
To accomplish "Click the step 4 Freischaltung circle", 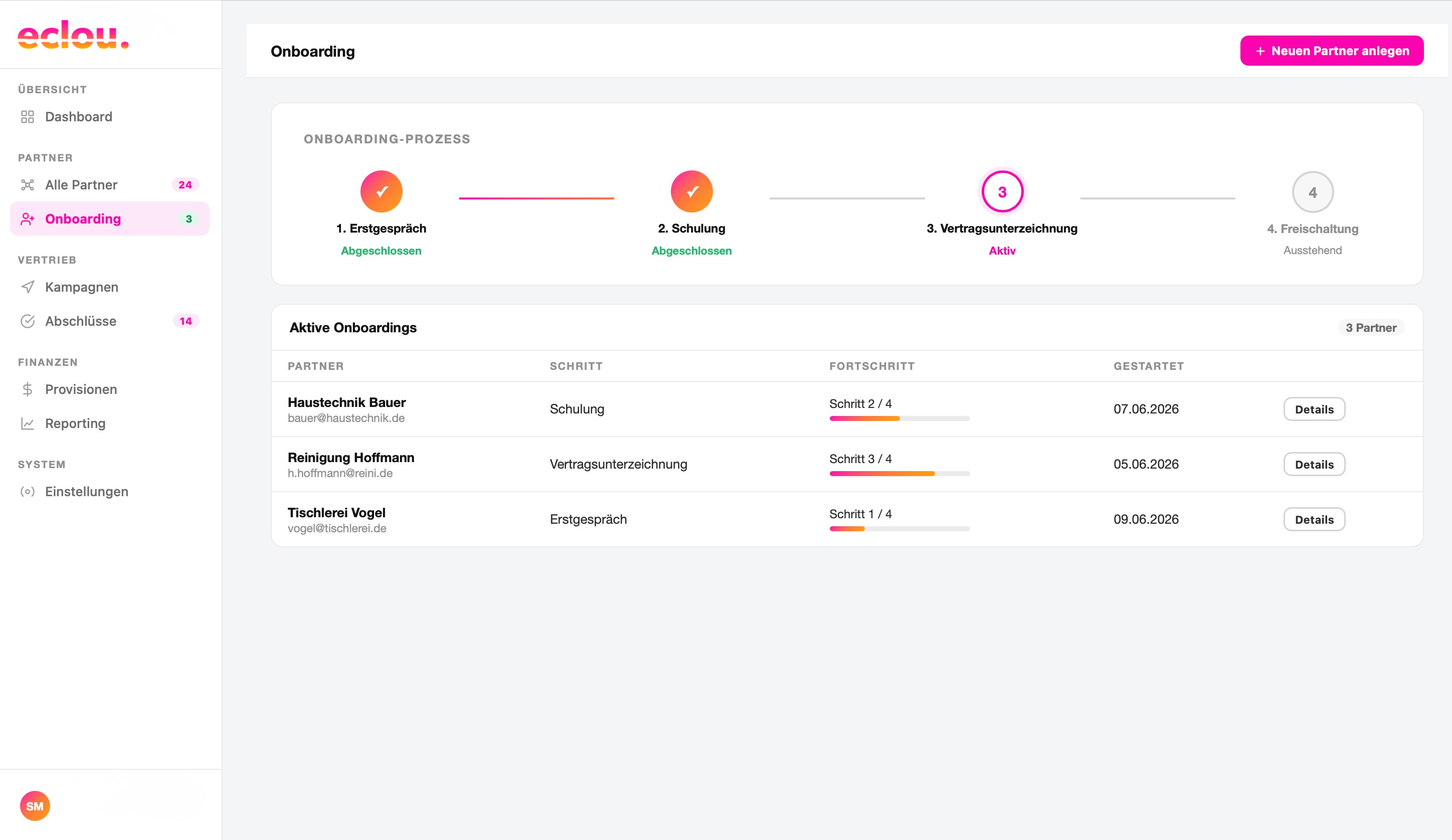I will (x=1313, y=192).
